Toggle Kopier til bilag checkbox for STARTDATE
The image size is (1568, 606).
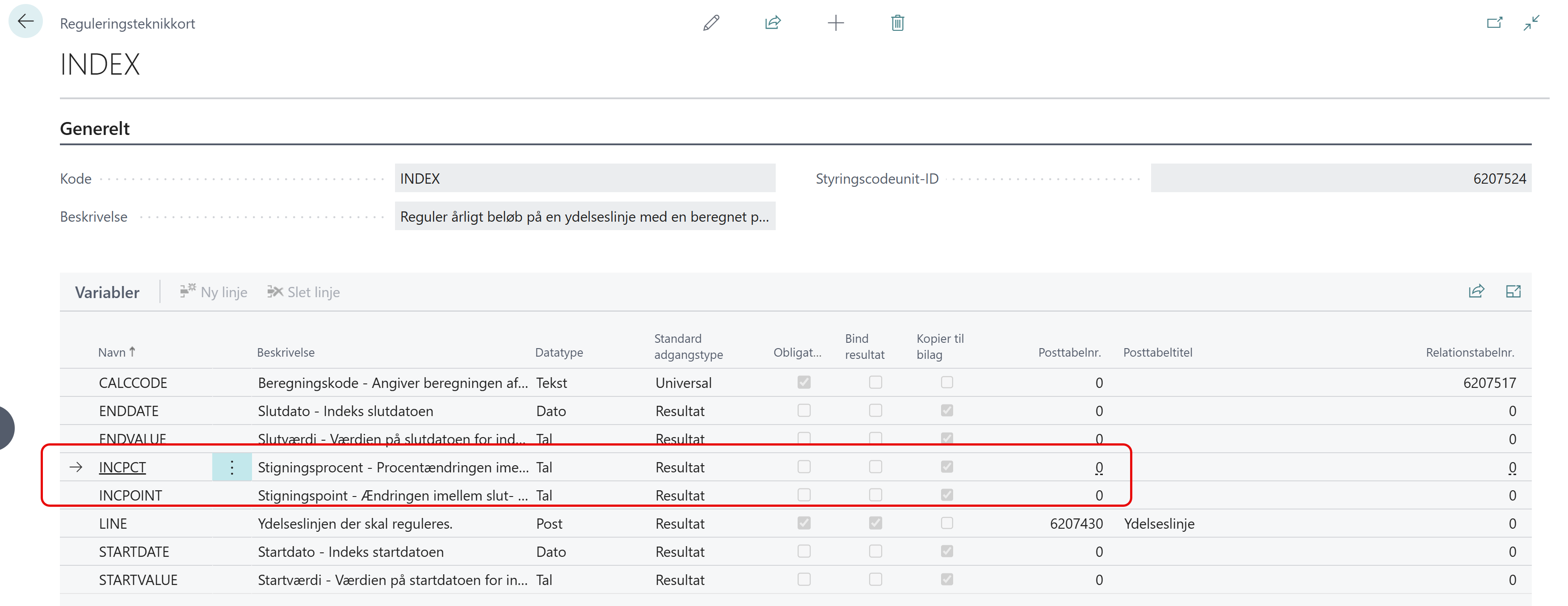tap(946, 551)
